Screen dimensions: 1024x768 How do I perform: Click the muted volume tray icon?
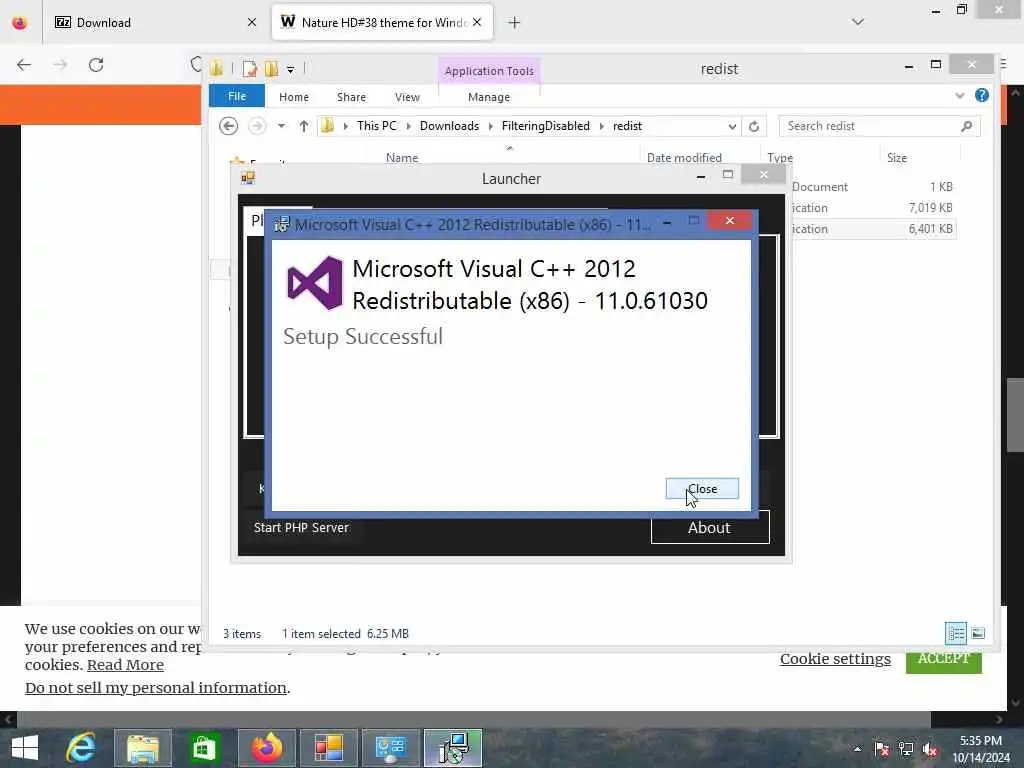click(x=930, y=749)
